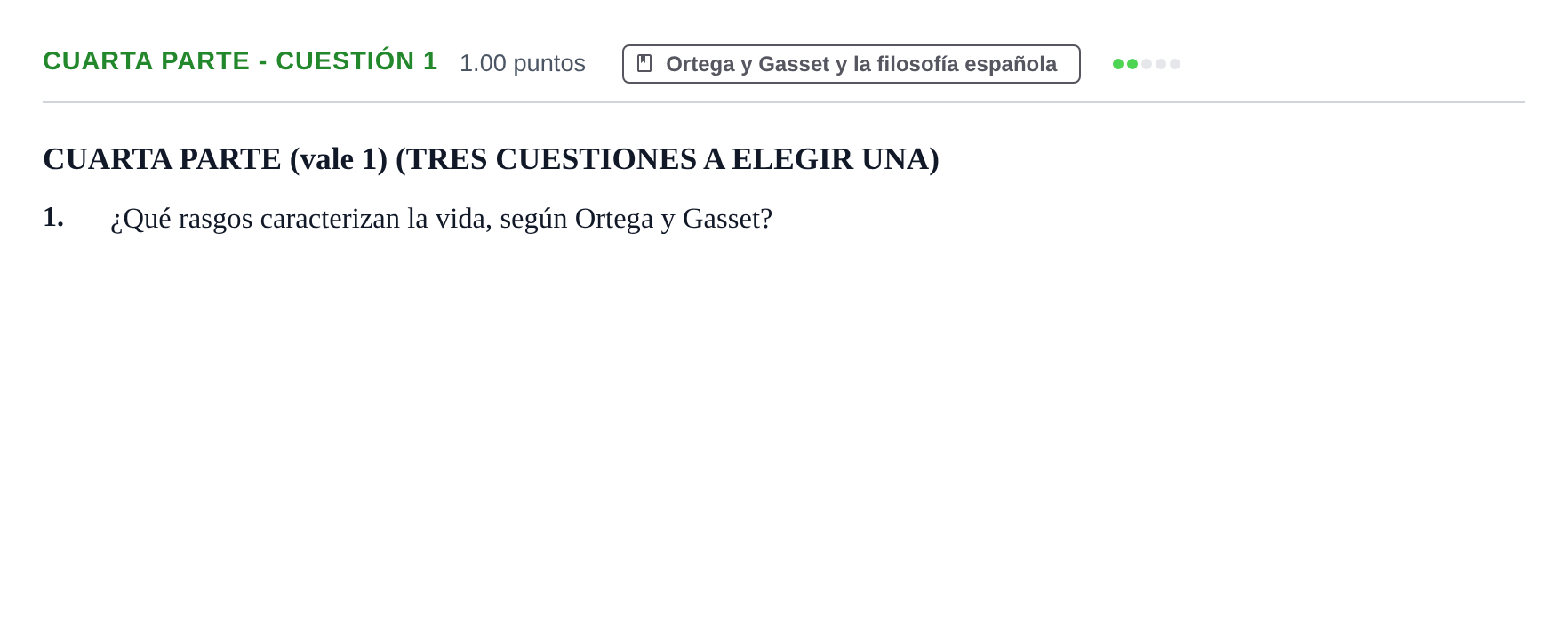Image resolution: width=1568 pixels, height=644 pixels.
Task: Click '(vale 1)' in the bold heading
Action: (339, 159)
